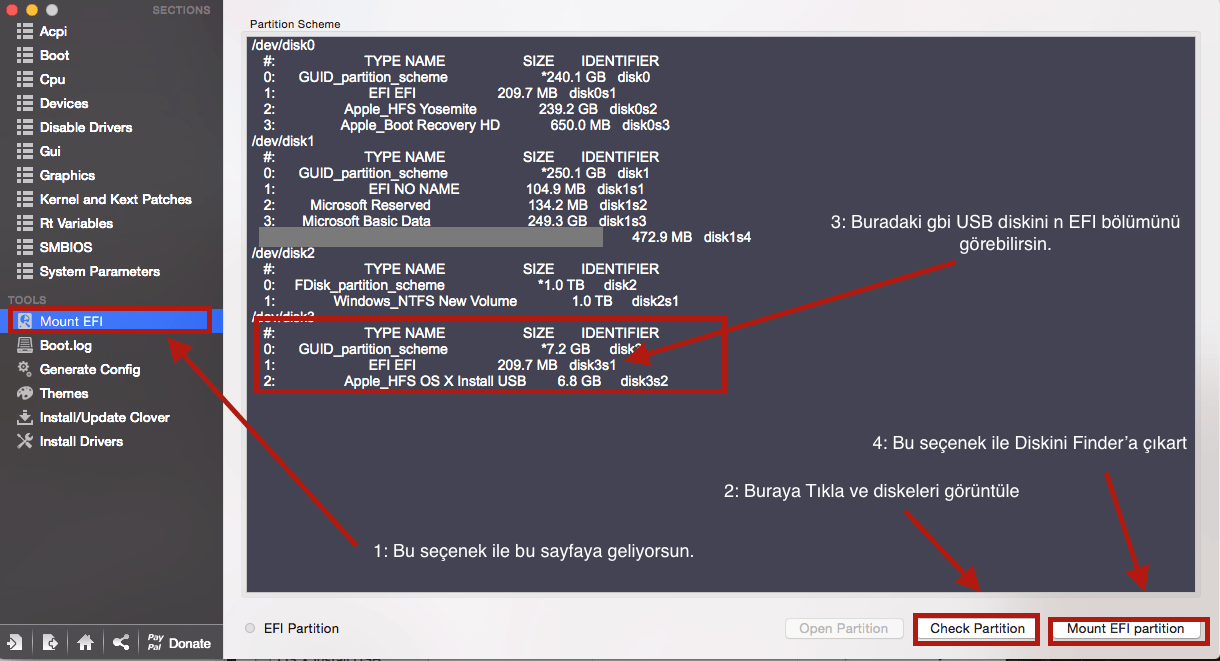This screenshot has width=1220, height=661.
Task: Click the TOOLS header label
Action: point(27,300)
